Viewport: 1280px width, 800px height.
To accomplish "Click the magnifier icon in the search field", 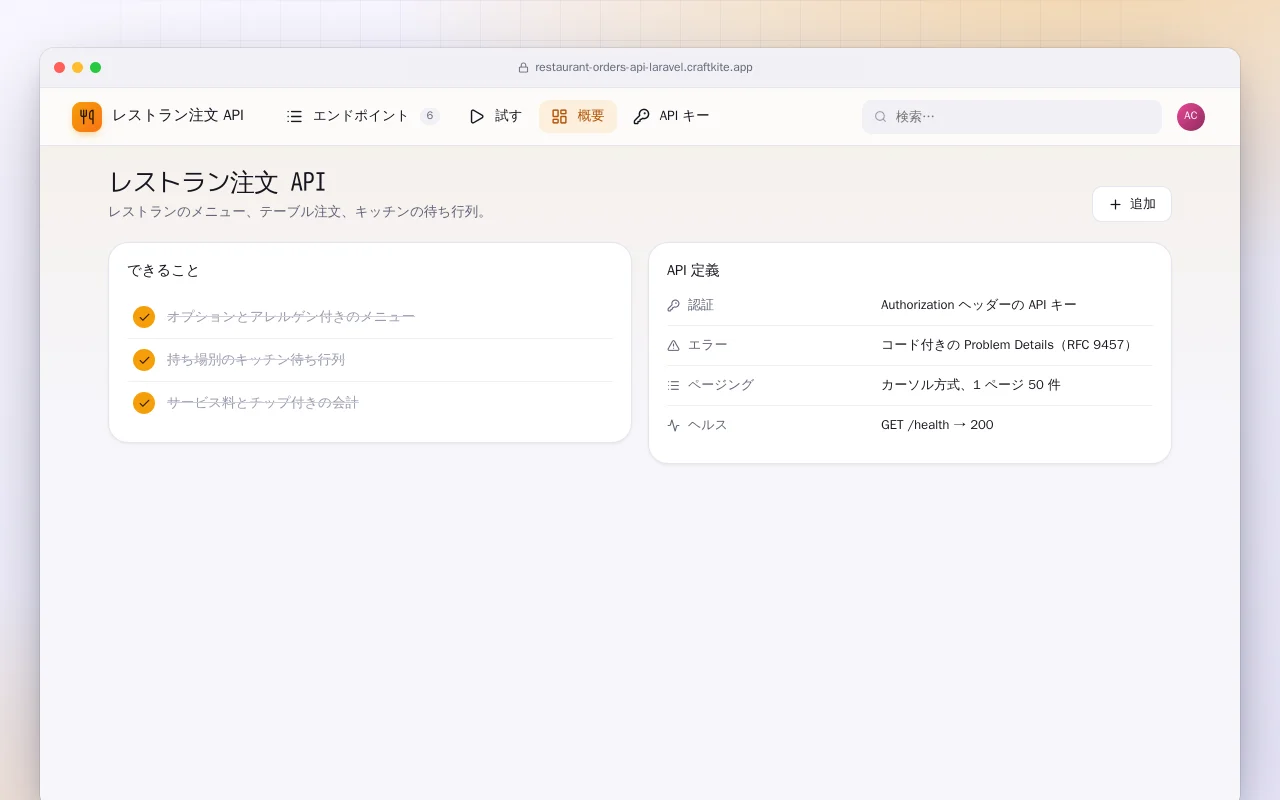I will [x=881, y=117].
